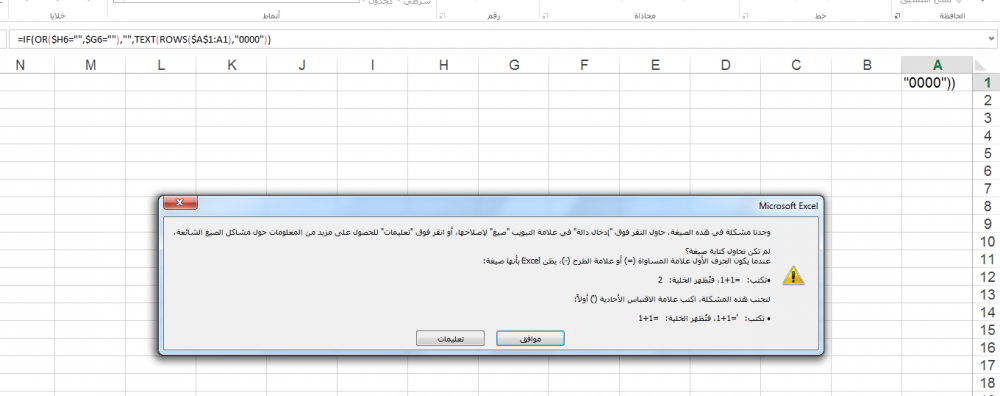Select column G header
Viewport: 1000px width, 396px height.
click(514, 64)
